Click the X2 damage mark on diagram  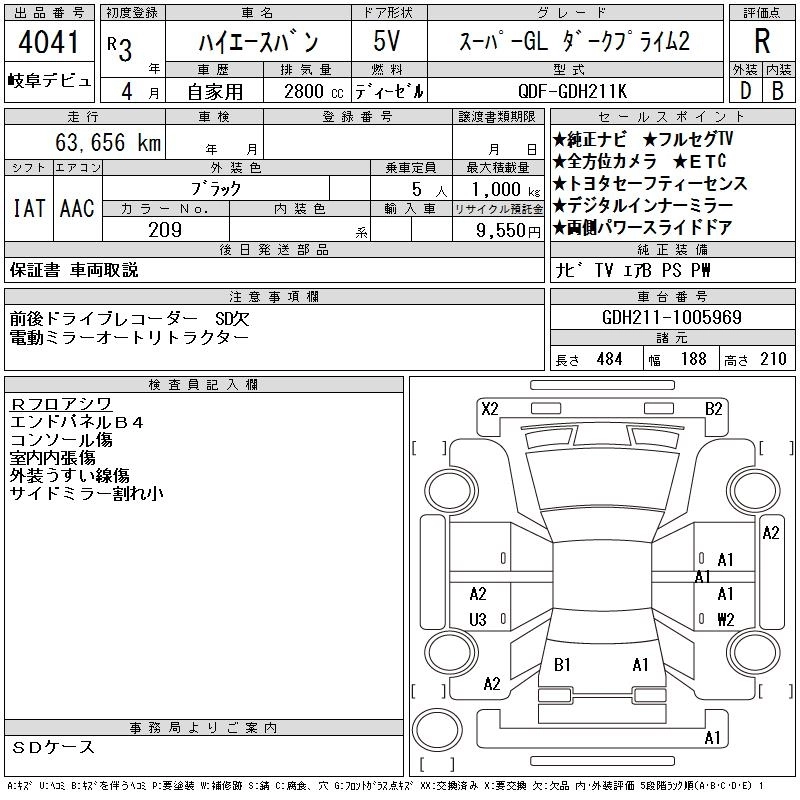[x=490, y=409]
